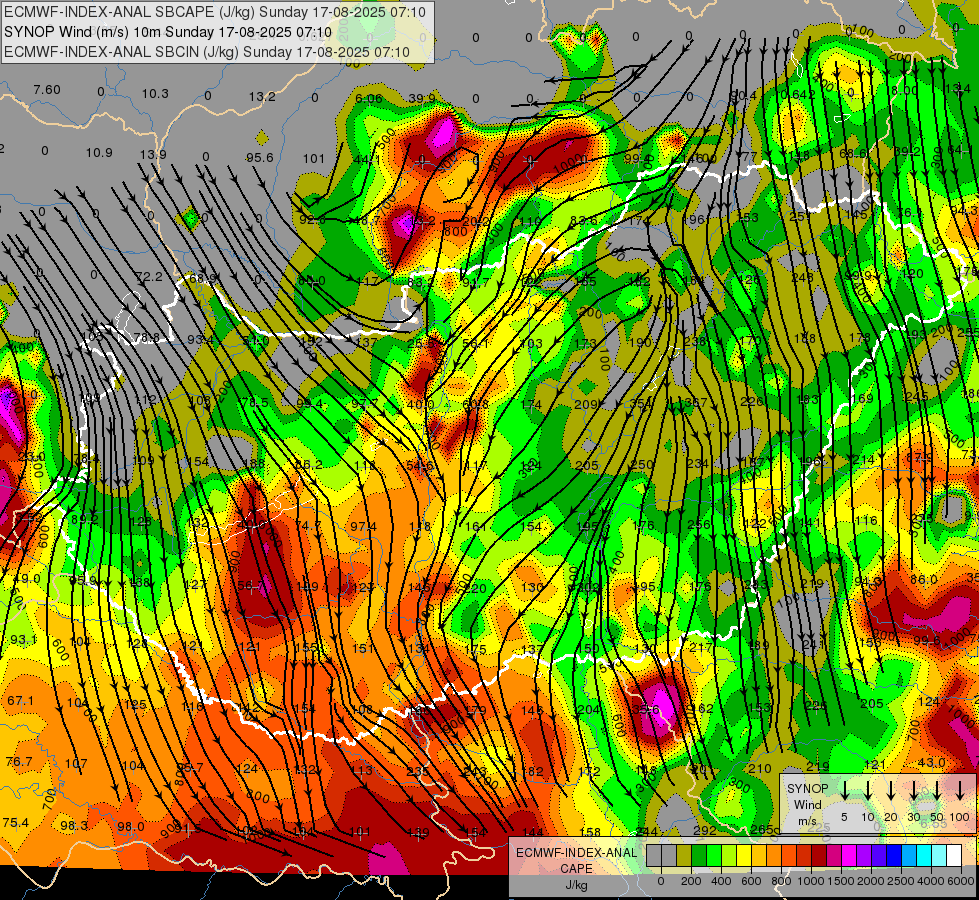Click the map value '76.7'
This screenshot has height=900, width=979.
coord(19,761)
